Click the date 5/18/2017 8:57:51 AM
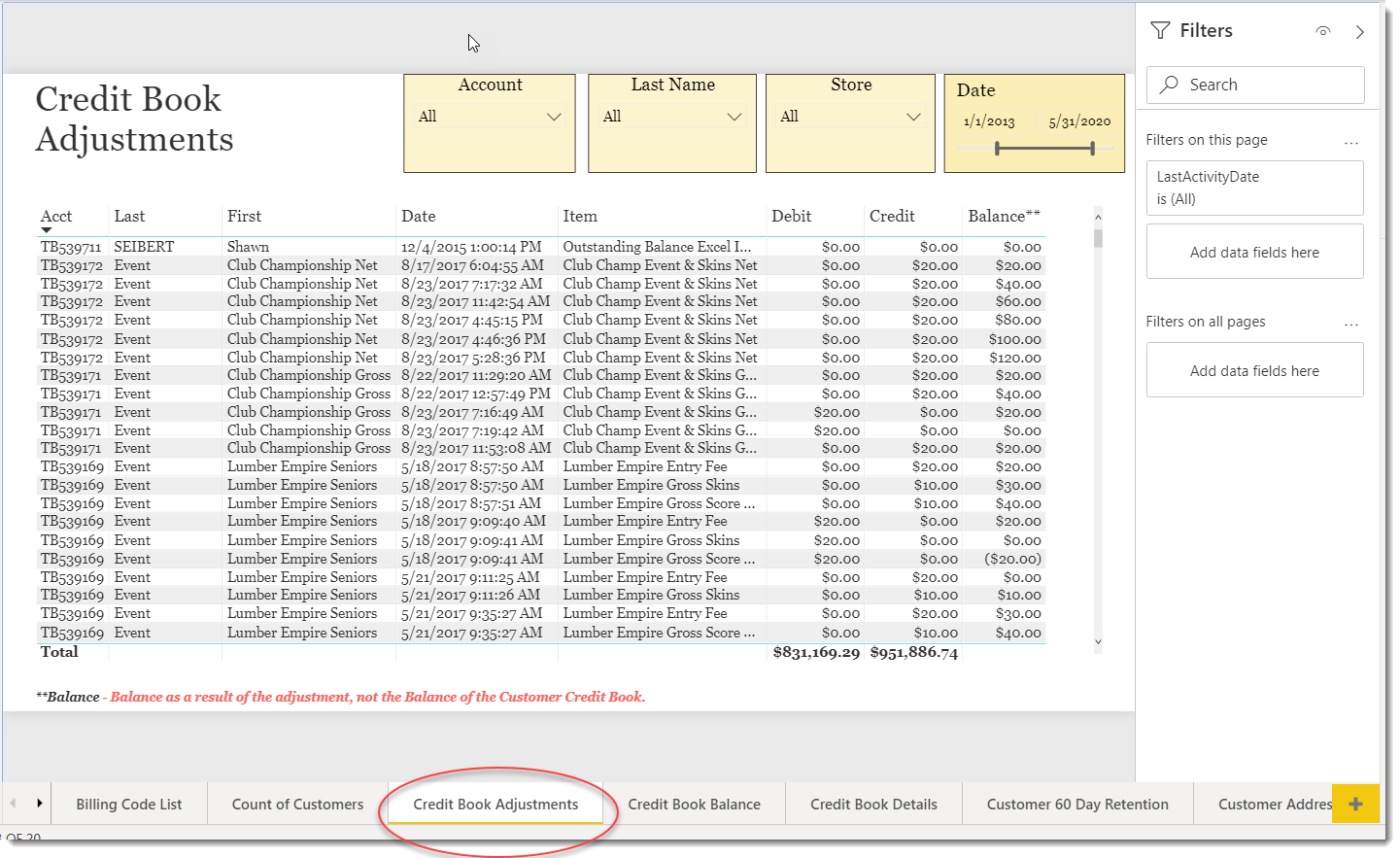 coord(471,503)
